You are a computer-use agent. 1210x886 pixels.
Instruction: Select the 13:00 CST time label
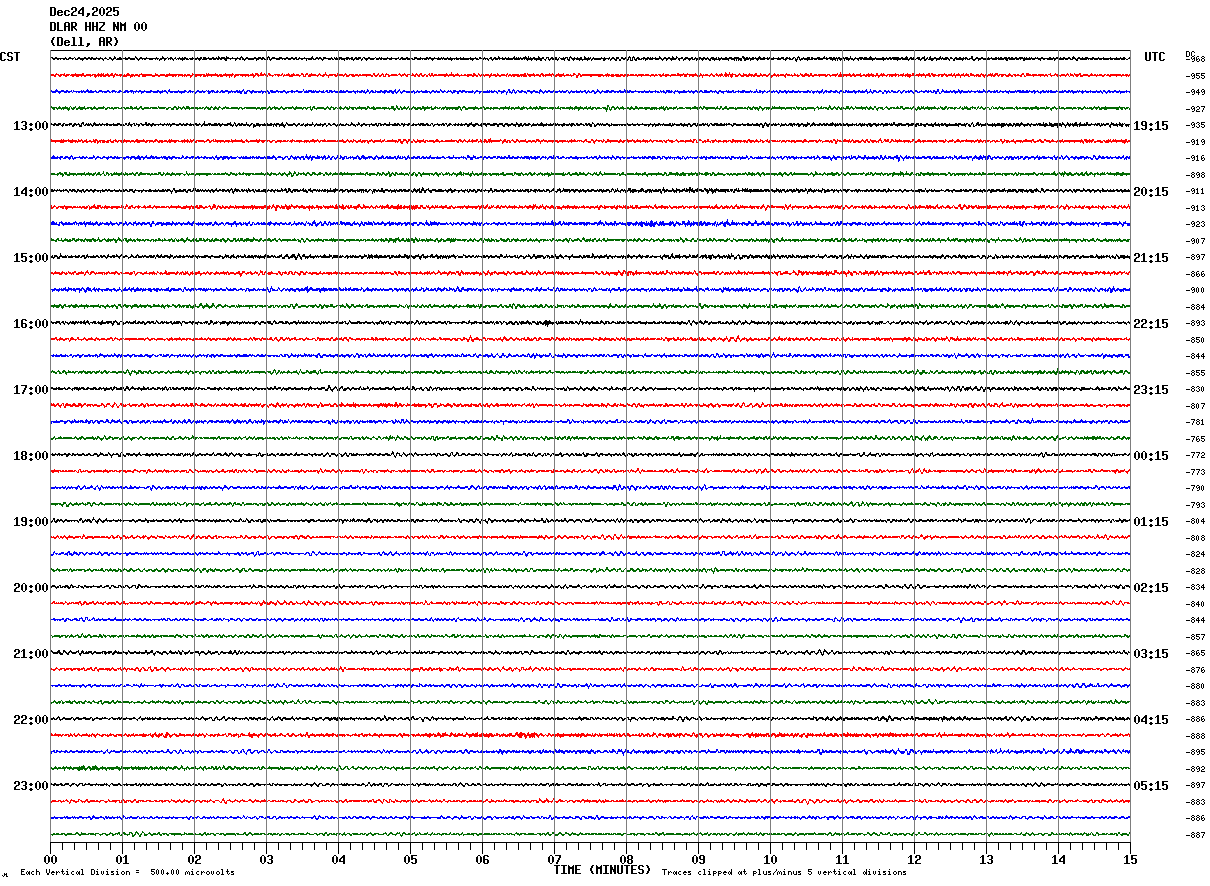point(31,126)
